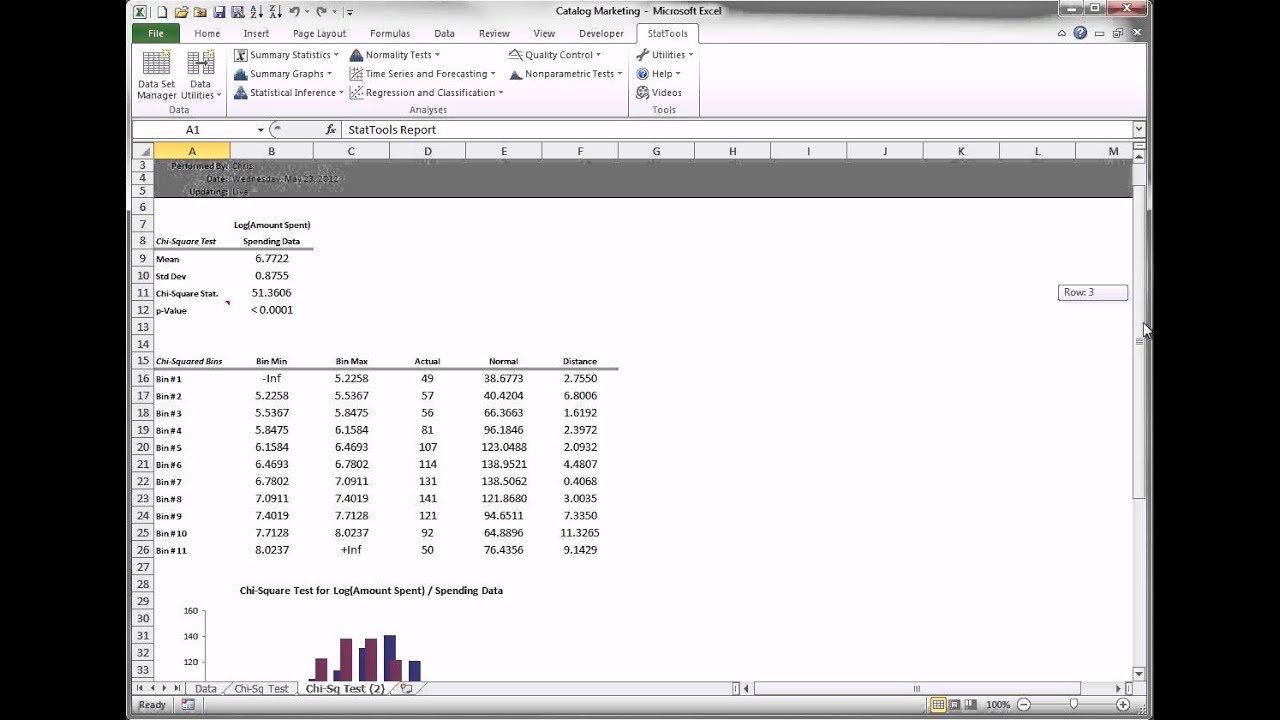Click the macro record icon in status bar

tap(188, 705)
